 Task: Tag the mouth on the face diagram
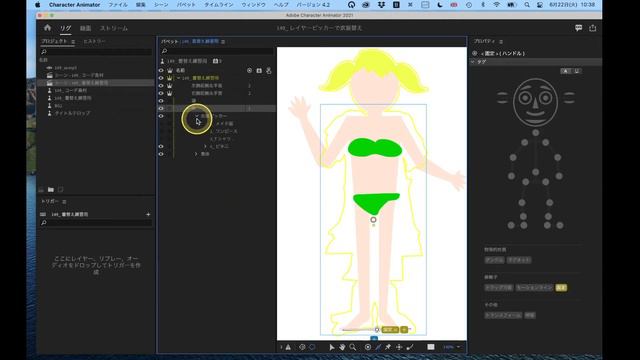(x=535, y=113)
